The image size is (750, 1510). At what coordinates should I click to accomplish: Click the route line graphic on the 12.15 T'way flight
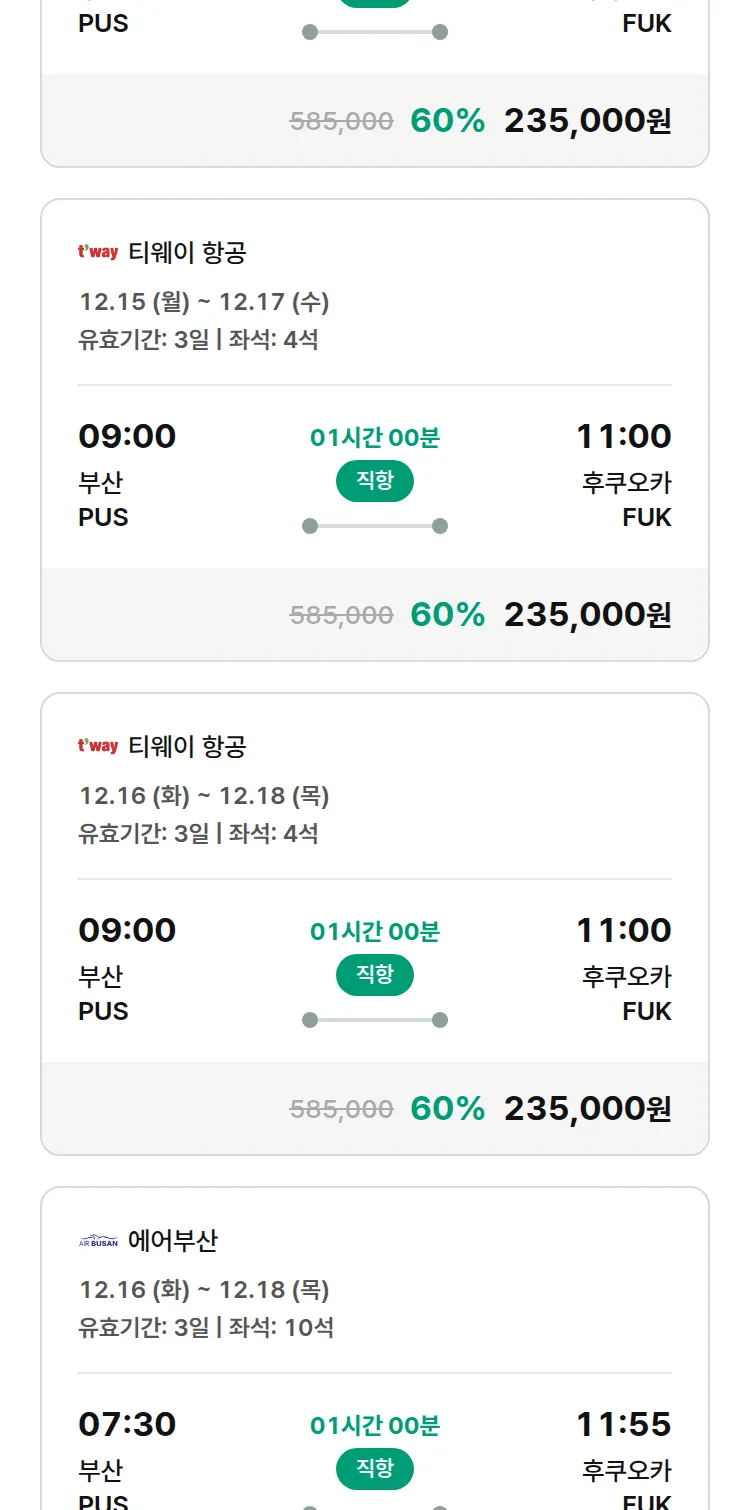click(x=375, y=526)
